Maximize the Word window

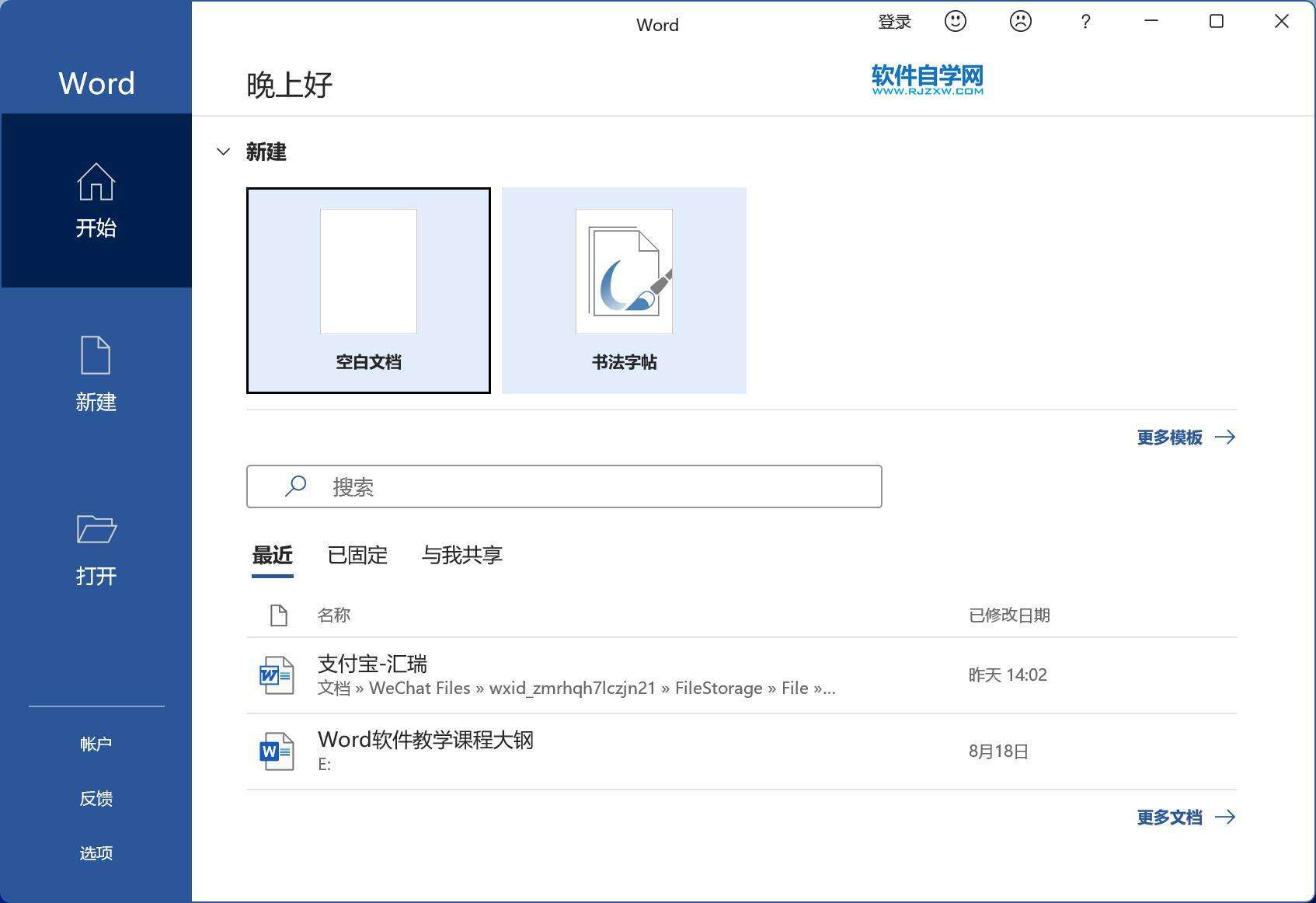click(x=1217, y=21)
